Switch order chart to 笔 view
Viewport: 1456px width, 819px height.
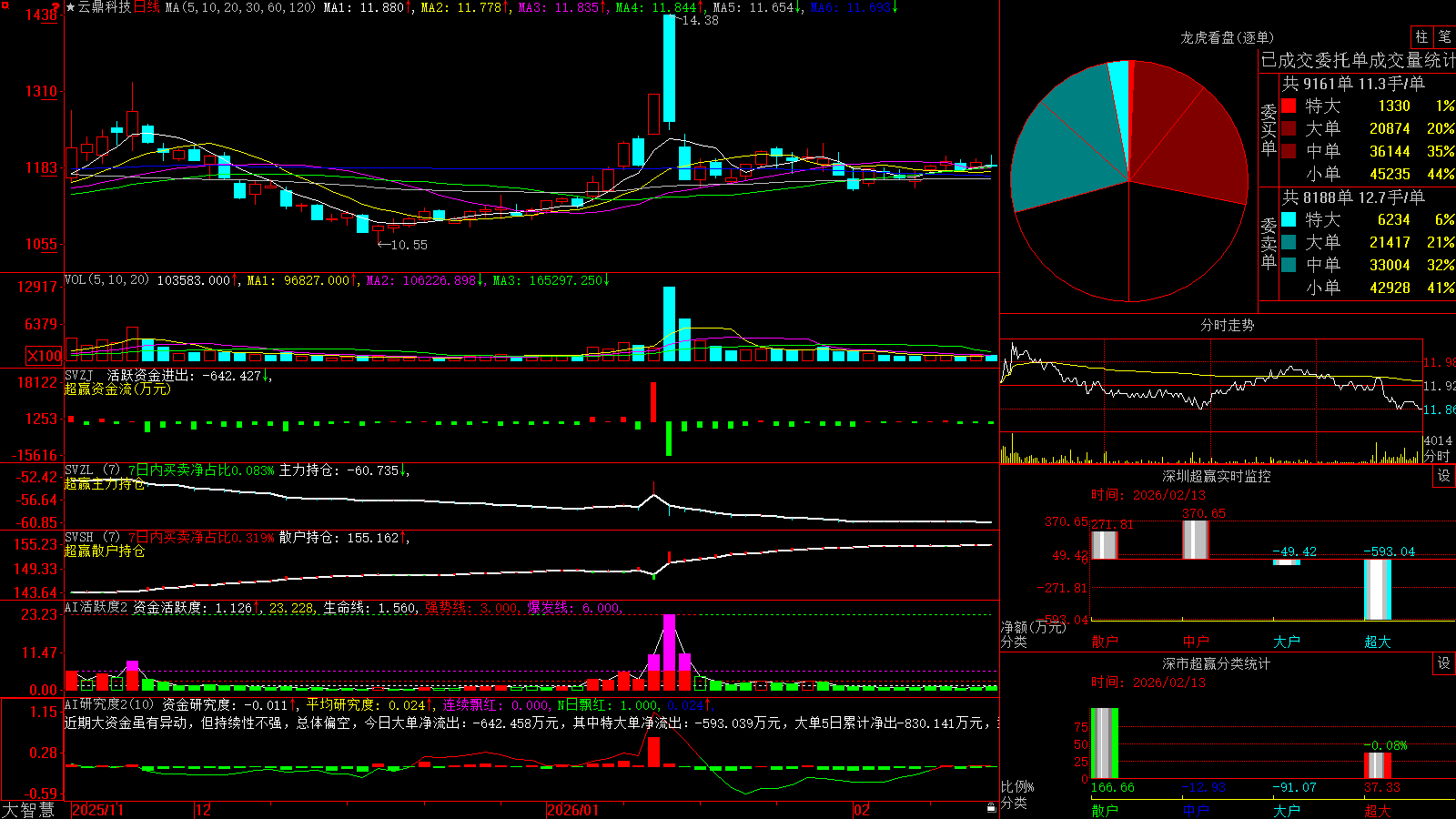tap(1445, 37)
